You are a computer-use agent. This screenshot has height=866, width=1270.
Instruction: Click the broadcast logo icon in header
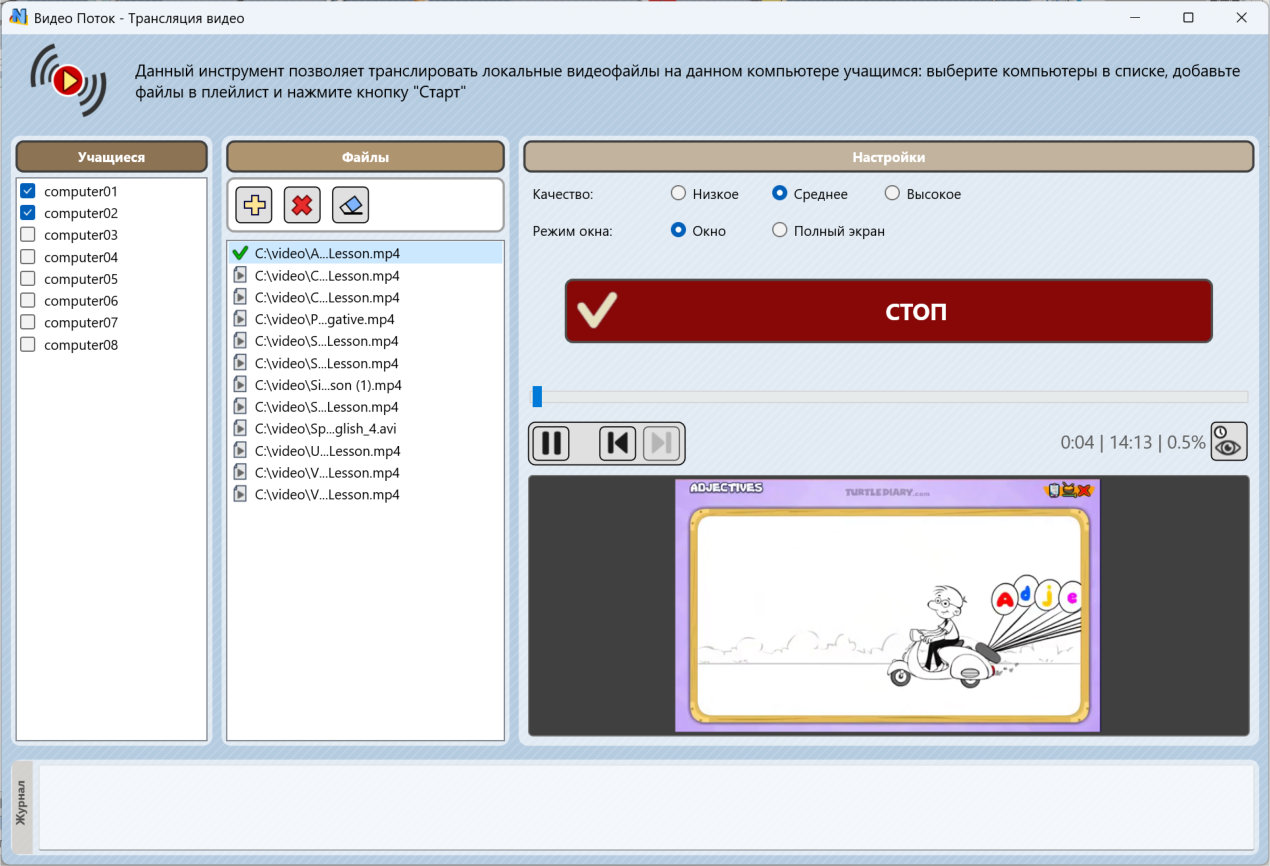67,80
